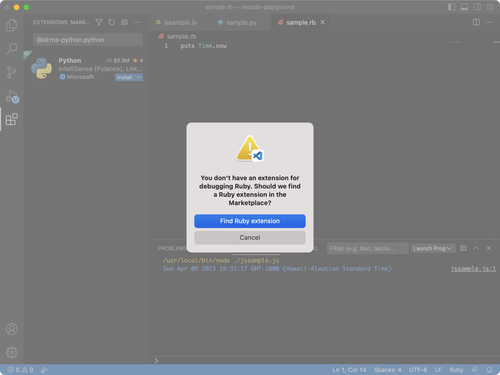Split the editor right
This screenshot has height=375, width=500.
[476, 22]
